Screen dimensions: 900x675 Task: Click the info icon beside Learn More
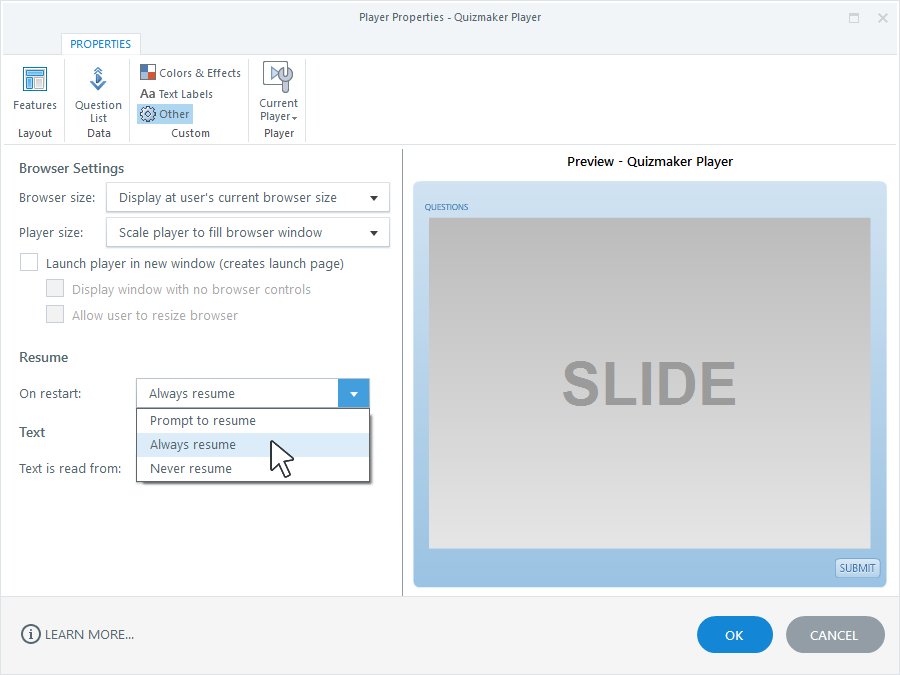tap(31, 634)
